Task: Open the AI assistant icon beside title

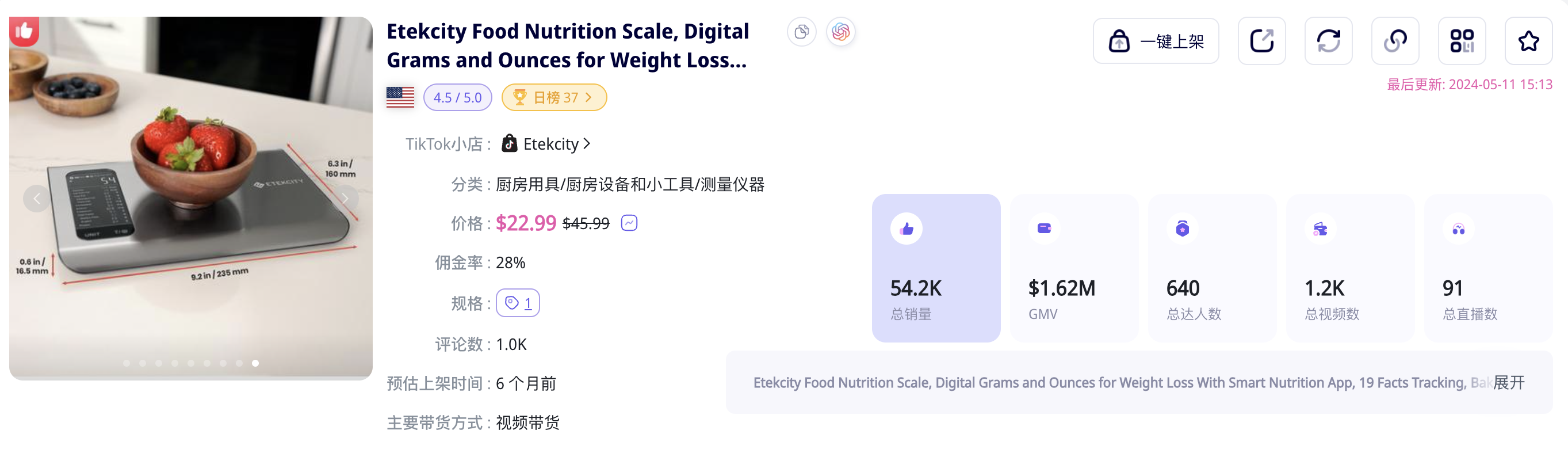Action: click(840, 32)
